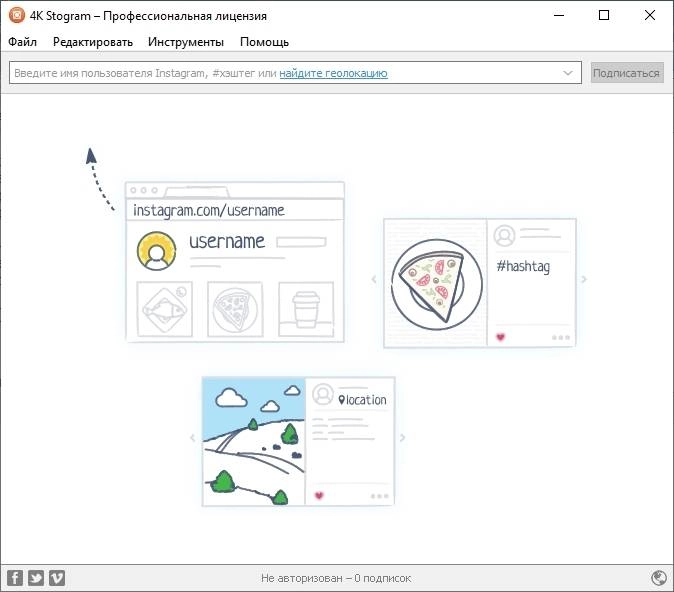Follow the найдите геолокацию link
The image size is (674, 592).
click(333, 73)
